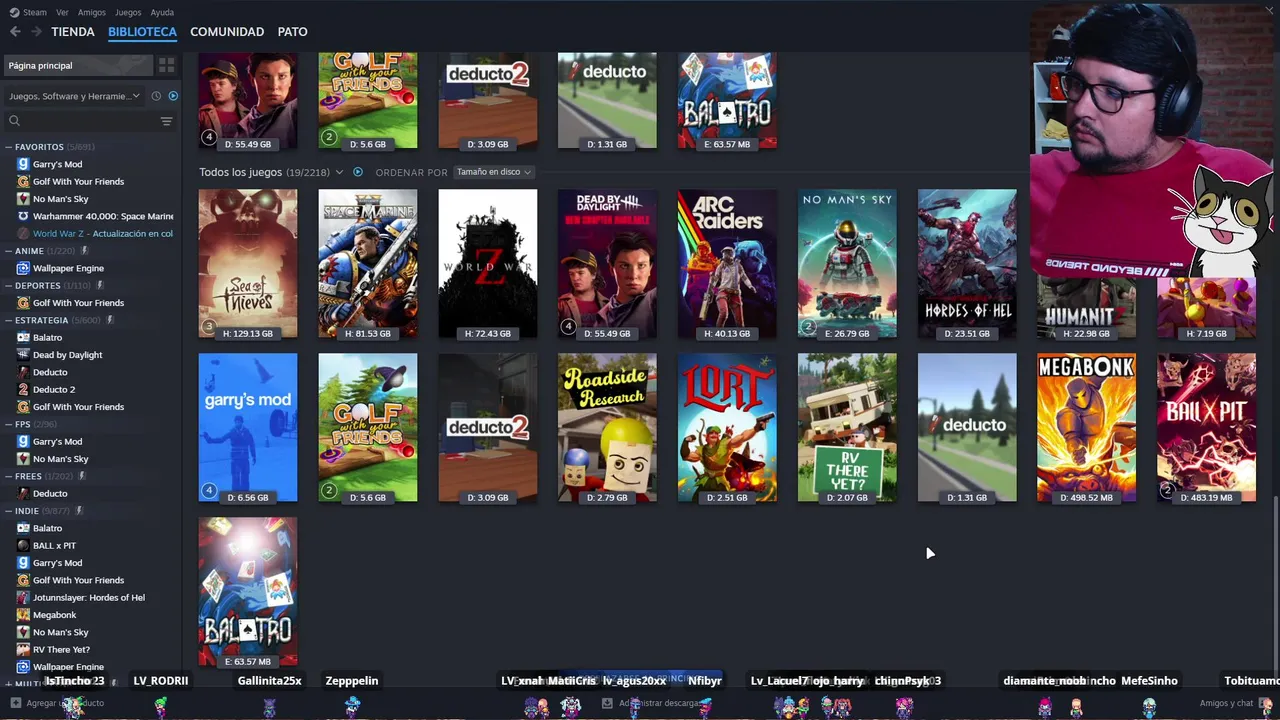Open garry's mod cover thumbnail
Image resolution: width=1280 pixels, height=720 pixels.
point(248,427)
